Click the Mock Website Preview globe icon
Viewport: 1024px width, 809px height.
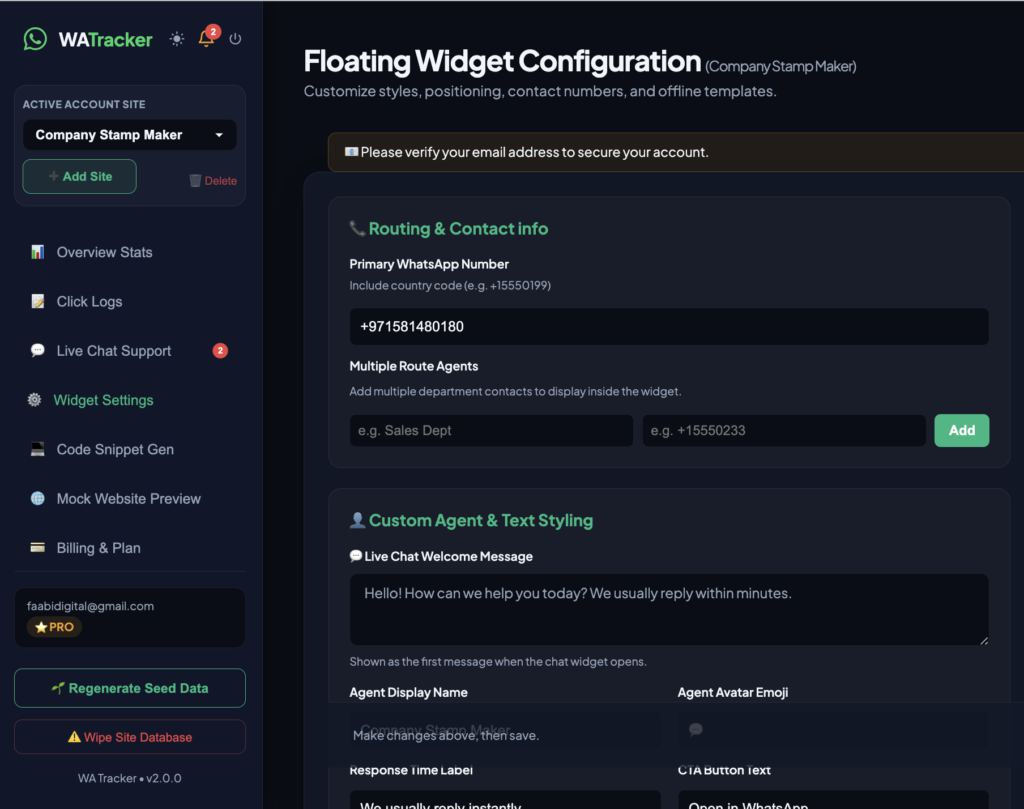(x=38, y=498)
